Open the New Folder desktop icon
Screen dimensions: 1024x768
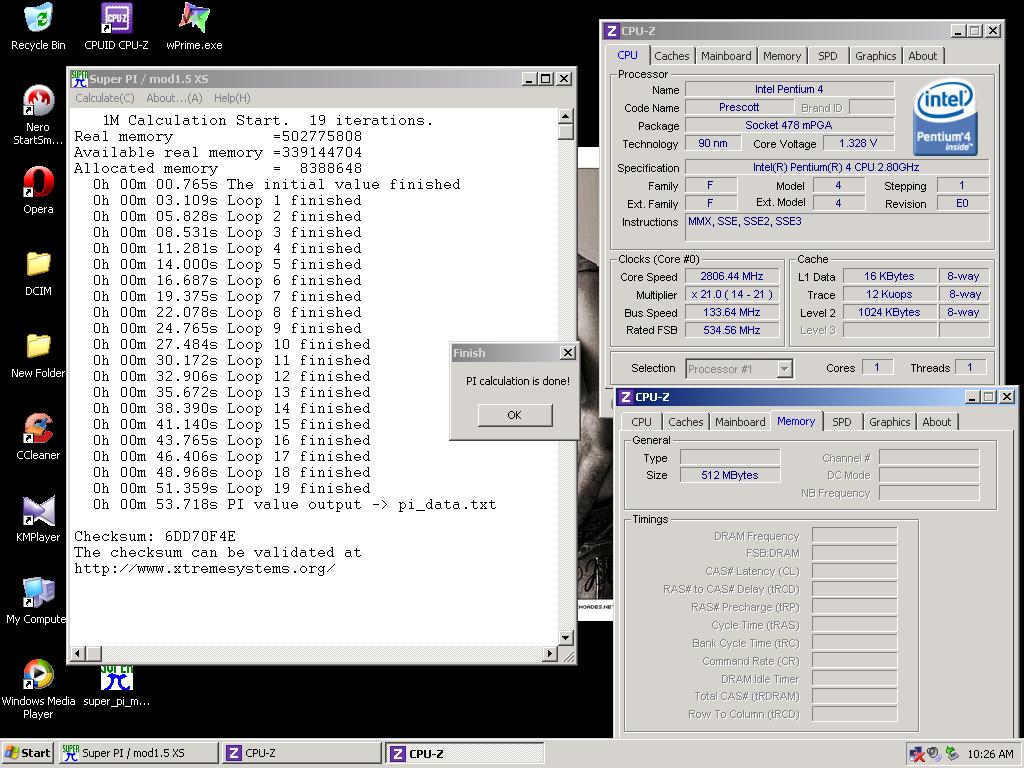pos(38,355)
